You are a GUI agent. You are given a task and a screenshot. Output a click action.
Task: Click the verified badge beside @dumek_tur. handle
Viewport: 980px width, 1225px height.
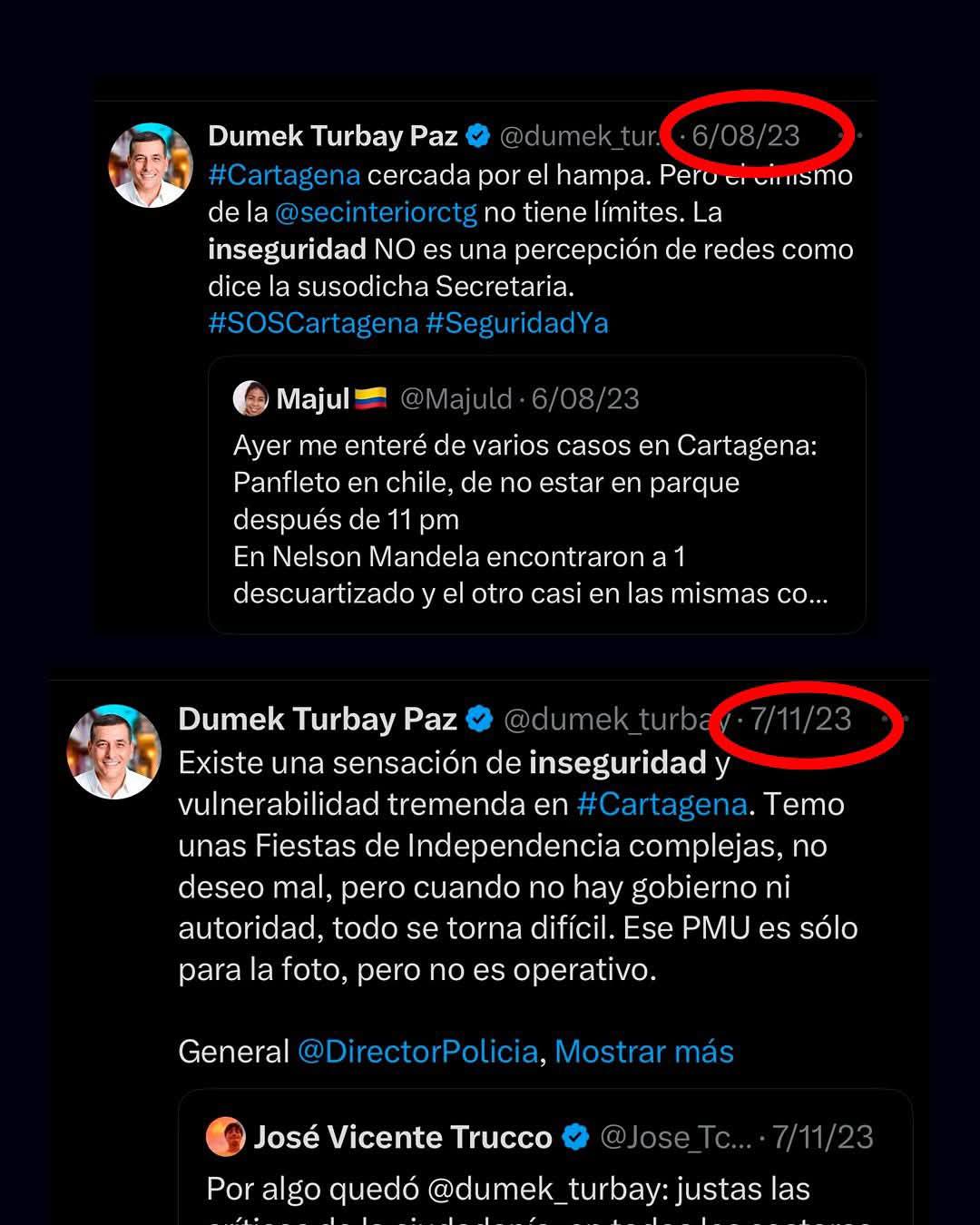pyautogui.click(x=478, y=136)
